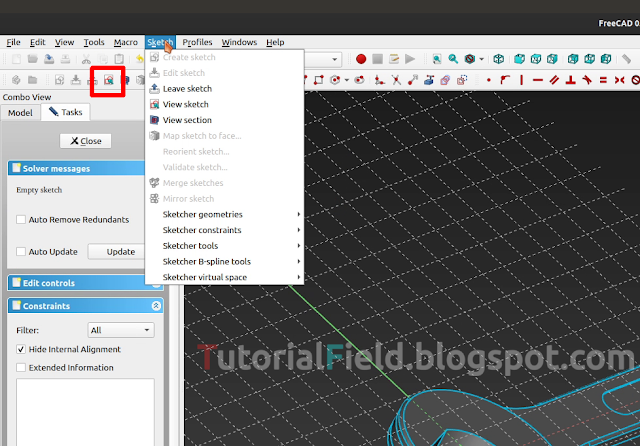Screen dimensions: 640x446
Task: Open draw style dropdown arrow
Action: [482, 59]
